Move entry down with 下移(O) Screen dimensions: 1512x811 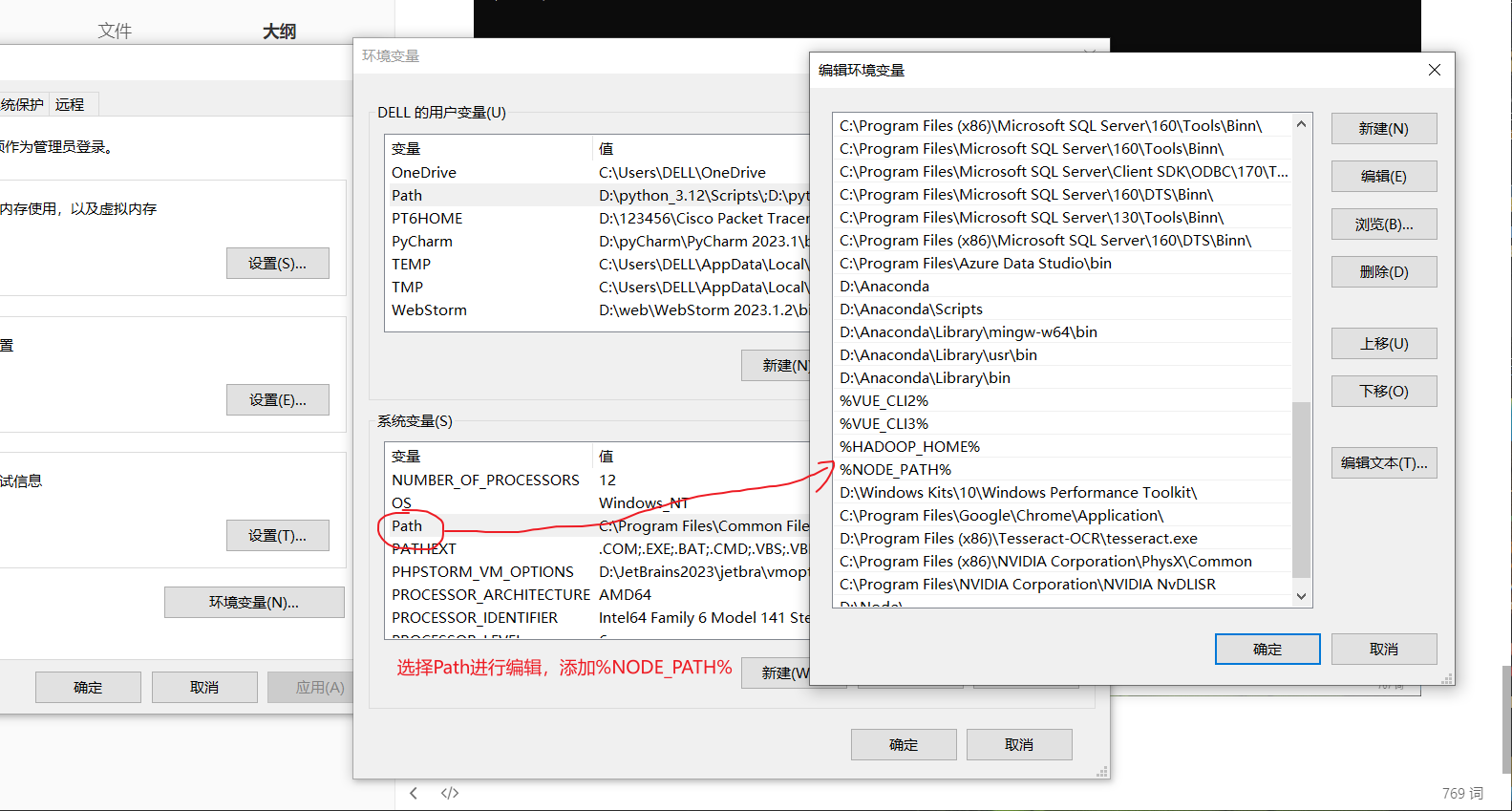click(1383, 392)
